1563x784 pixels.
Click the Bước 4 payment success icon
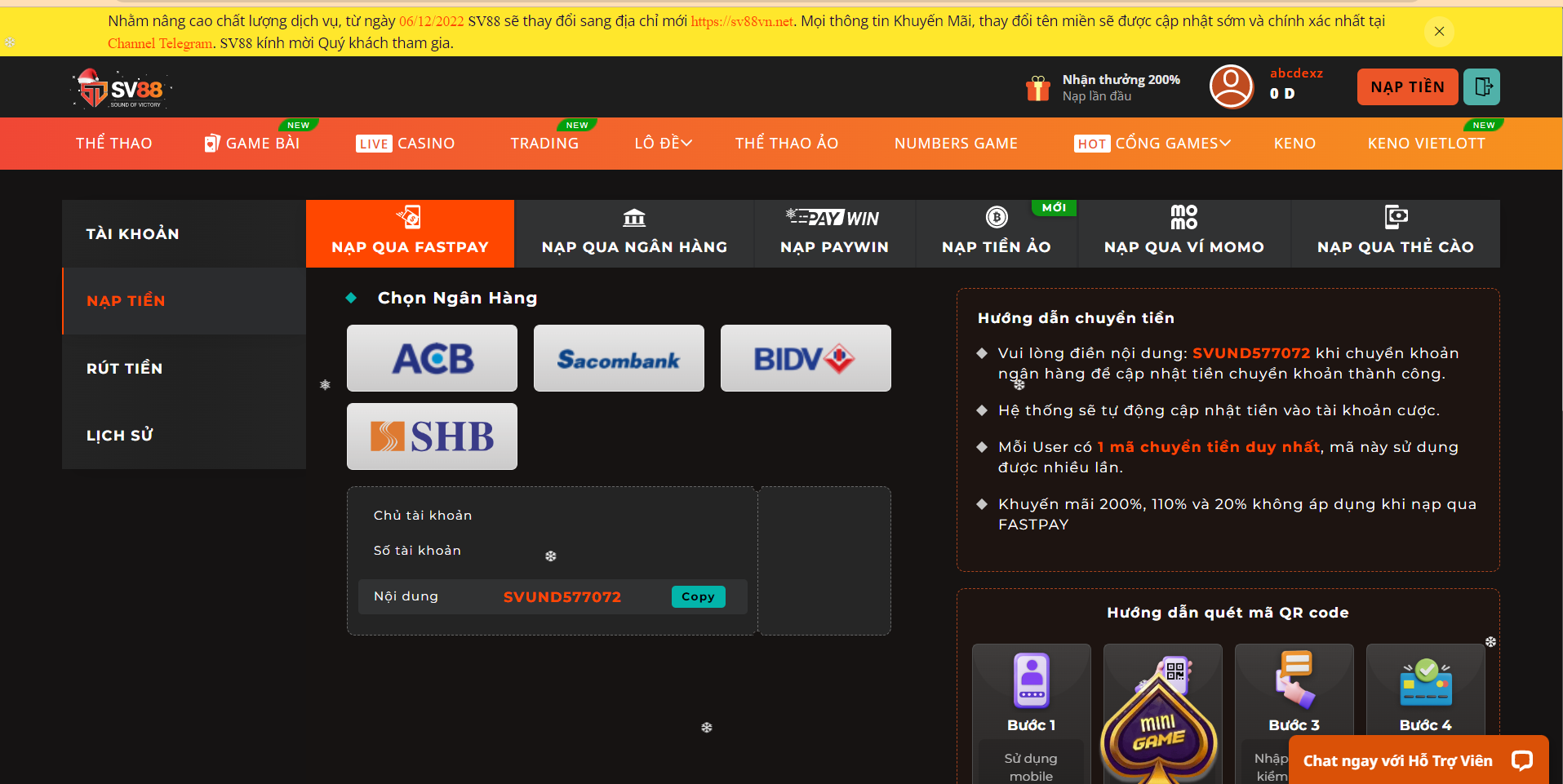pyautogui.click(x=1426, y=682)
